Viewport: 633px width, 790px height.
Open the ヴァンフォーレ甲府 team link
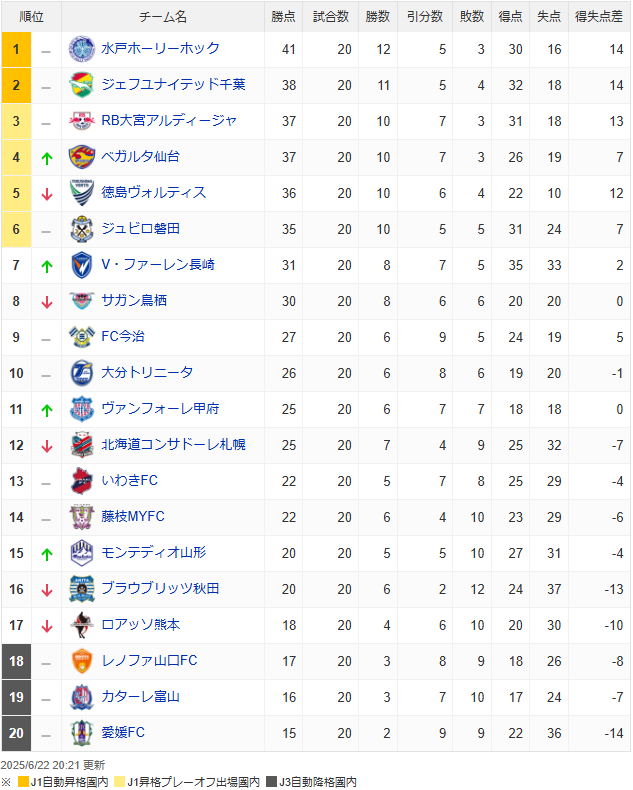click(x=160, y=409)
